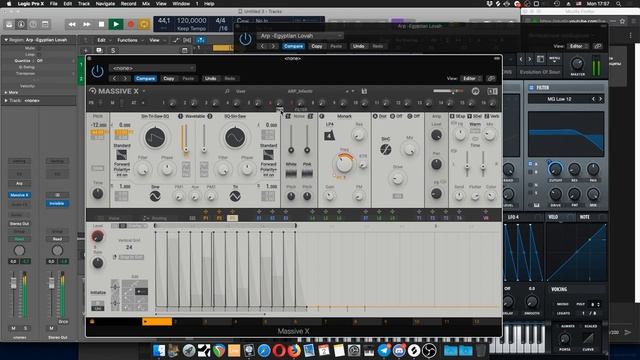Toggle the Dist insert effect on/off

coord(375,116)
